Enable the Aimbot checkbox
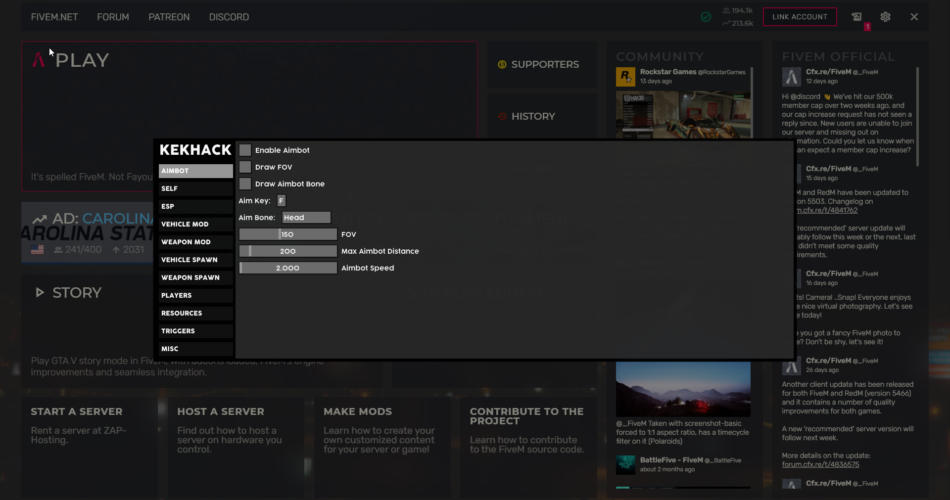 pos(245,150)
